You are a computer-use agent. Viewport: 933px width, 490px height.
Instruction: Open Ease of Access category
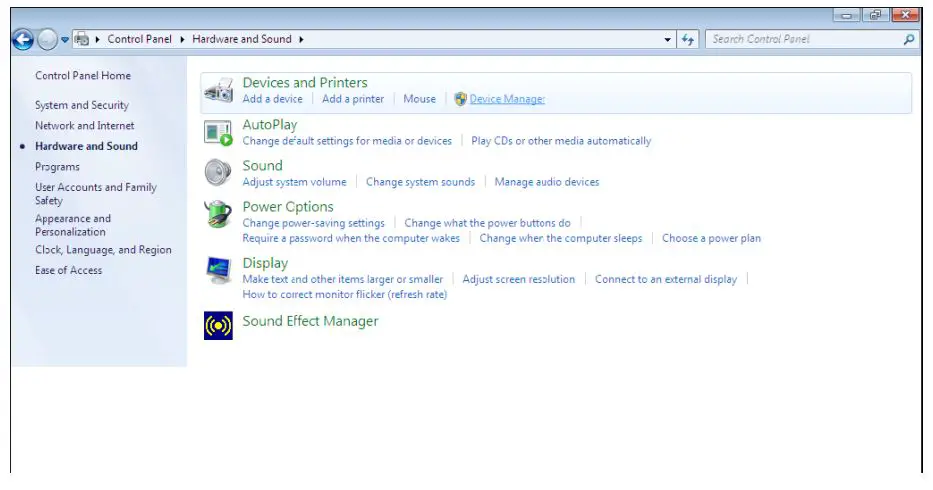[68, 270]
